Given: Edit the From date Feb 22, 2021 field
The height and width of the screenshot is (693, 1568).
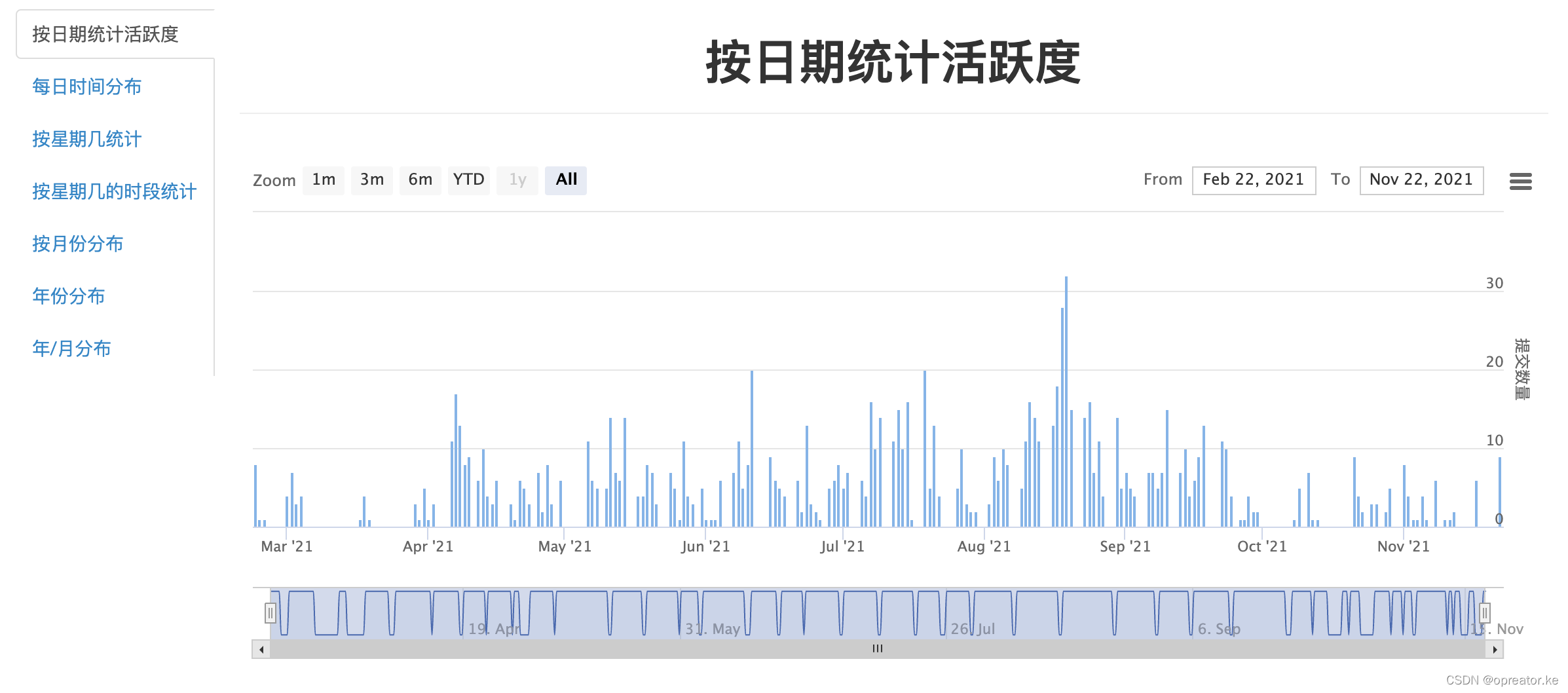Looking at the screenshot, I should (1254, 180).
